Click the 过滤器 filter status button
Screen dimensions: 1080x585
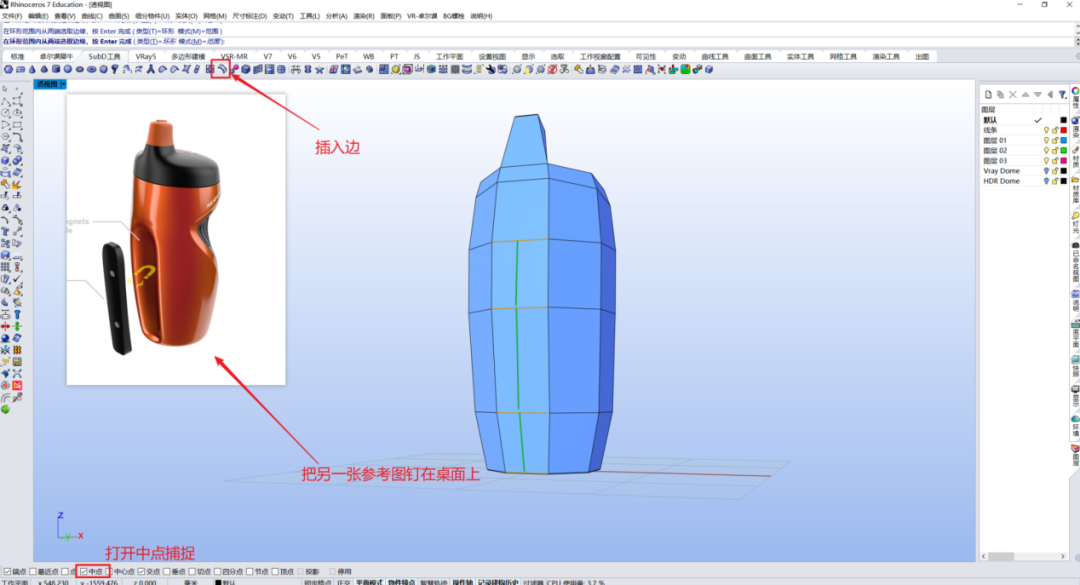pyautogui.click(x=533, y=582)
